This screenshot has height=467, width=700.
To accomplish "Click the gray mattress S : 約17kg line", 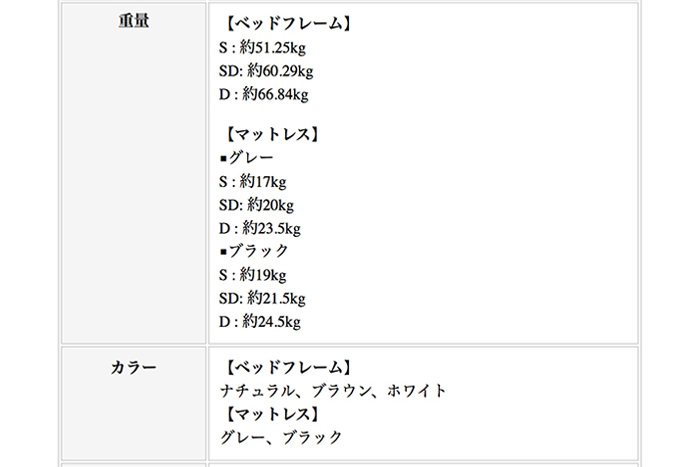I will (252, 181).
